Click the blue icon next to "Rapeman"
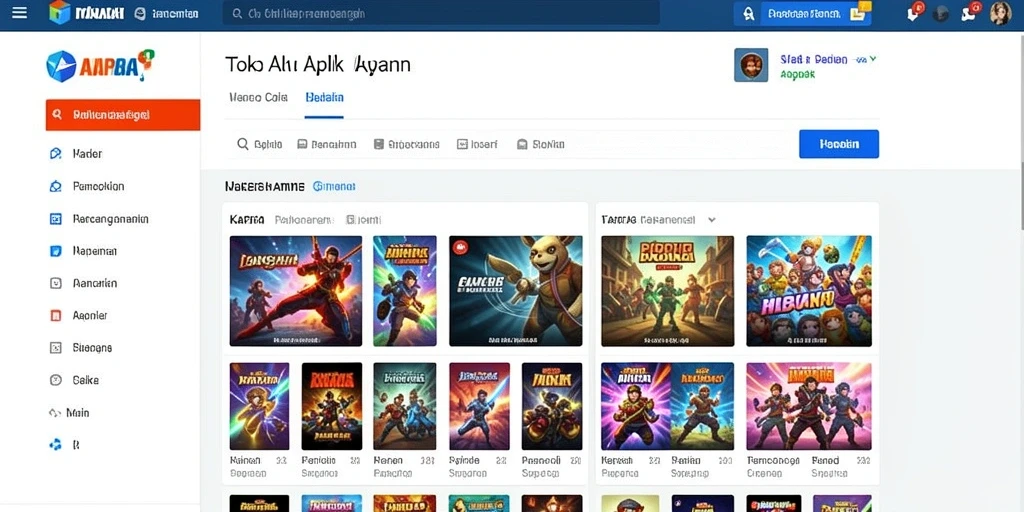This screenshot has height=512, width=1024. 56,251
